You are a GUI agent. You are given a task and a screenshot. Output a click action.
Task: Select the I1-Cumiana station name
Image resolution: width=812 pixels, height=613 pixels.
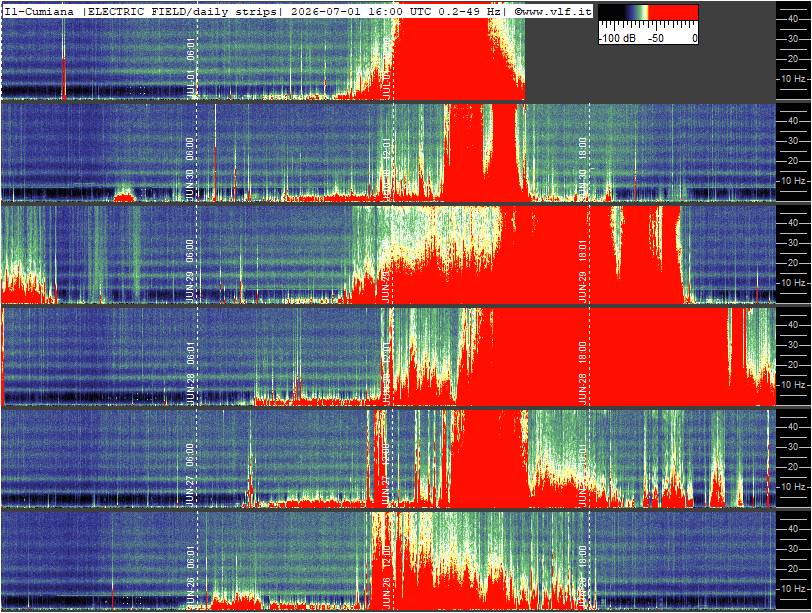[39, 11]
